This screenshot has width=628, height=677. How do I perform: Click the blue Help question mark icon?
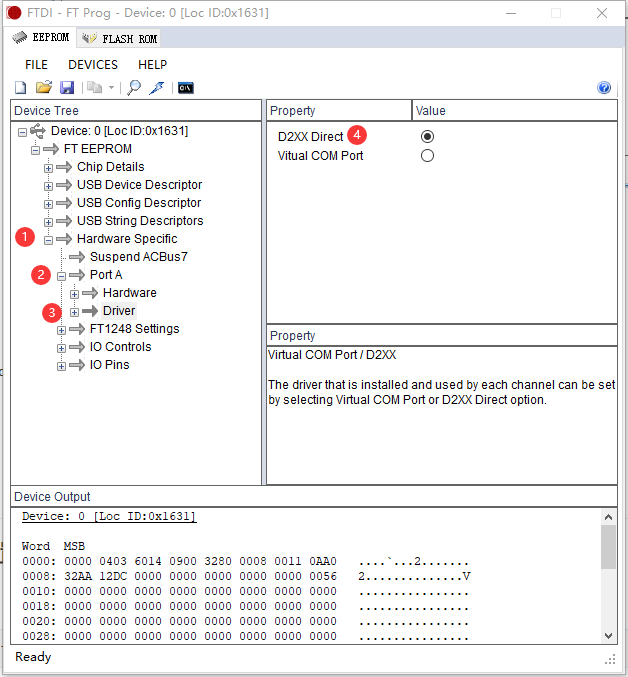pyautogui.click(x=604, y=88)
